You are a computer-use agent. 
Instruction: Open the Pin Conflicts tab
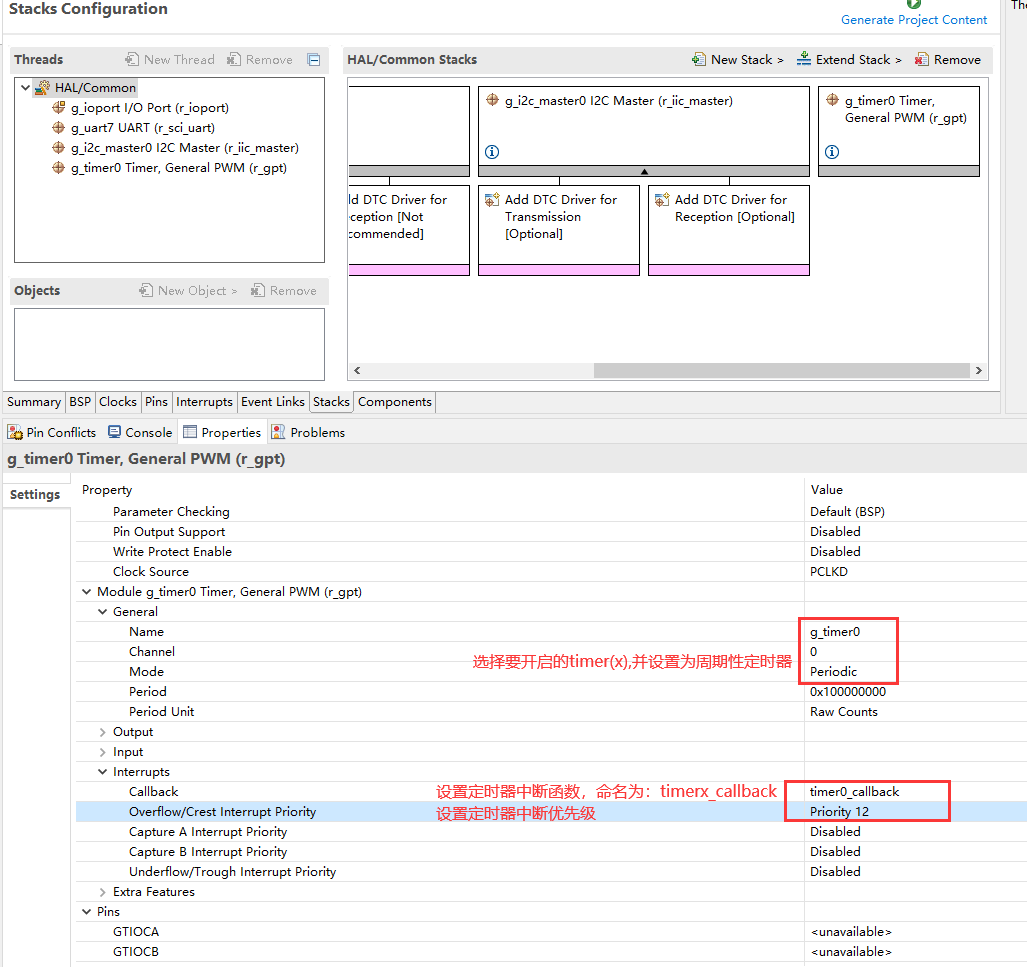point(52,433)
